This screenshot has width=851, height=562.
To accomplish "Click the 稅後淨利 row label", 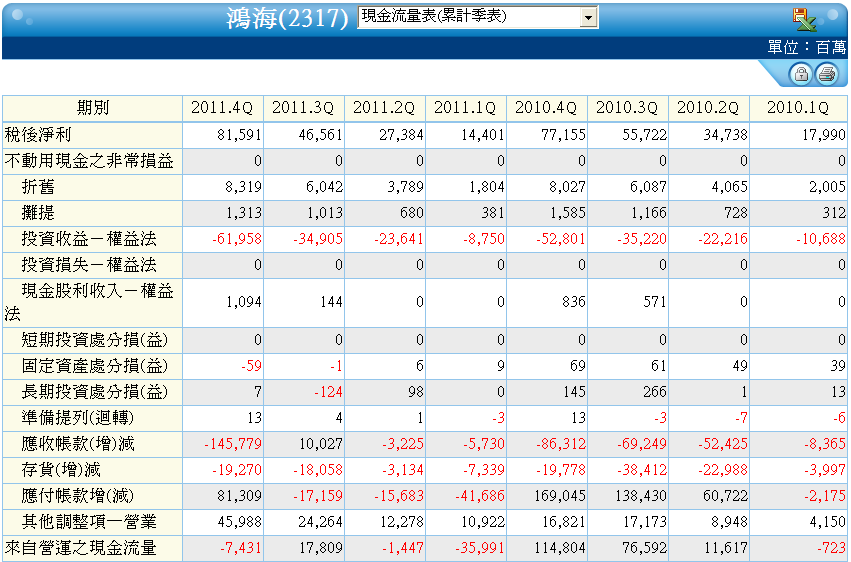I will 38,135.
